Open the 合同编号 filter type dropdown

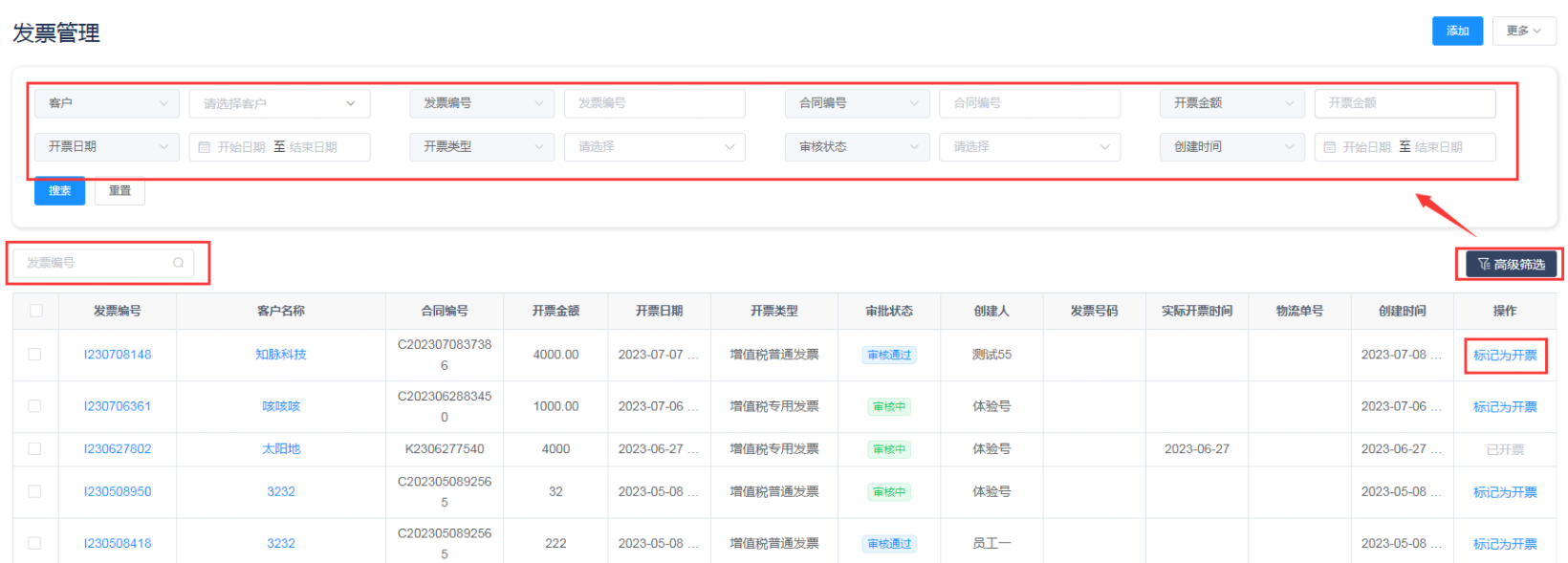click(858, 103)
